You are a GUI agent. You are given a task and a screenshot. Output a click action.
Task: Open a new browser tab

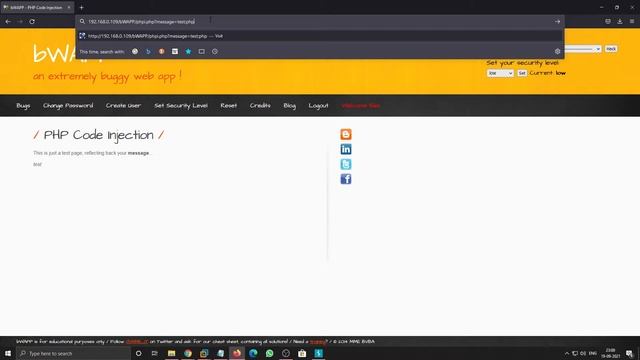[81, 7]
